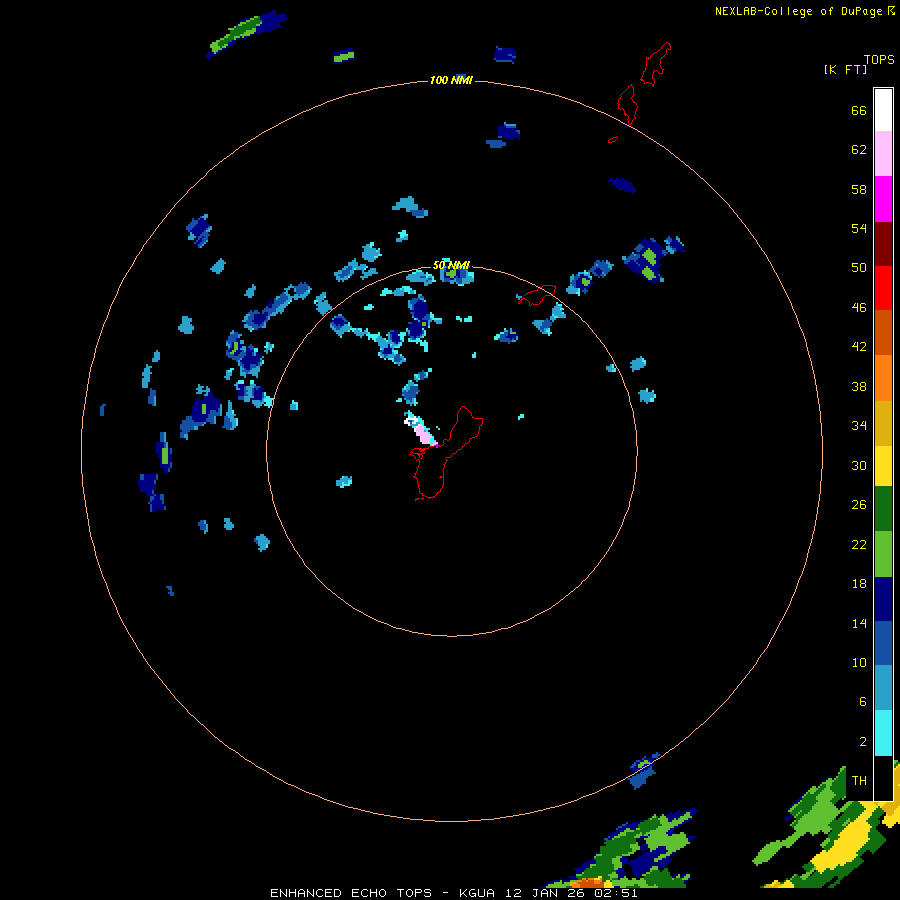Click the "TH" threshold label
The image size is (900, 900).
pyautogui.click(x=859, y=781)
